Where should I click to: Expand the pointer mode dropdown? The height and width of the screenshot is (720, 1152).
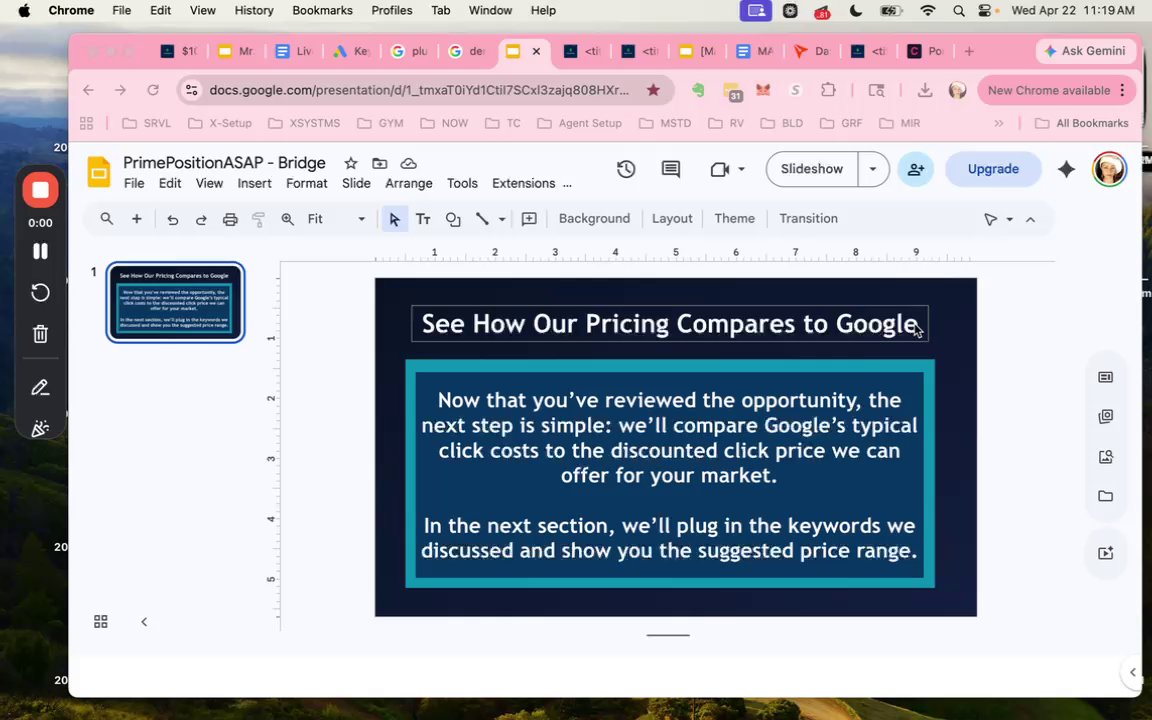click(x=1009, y=219)
